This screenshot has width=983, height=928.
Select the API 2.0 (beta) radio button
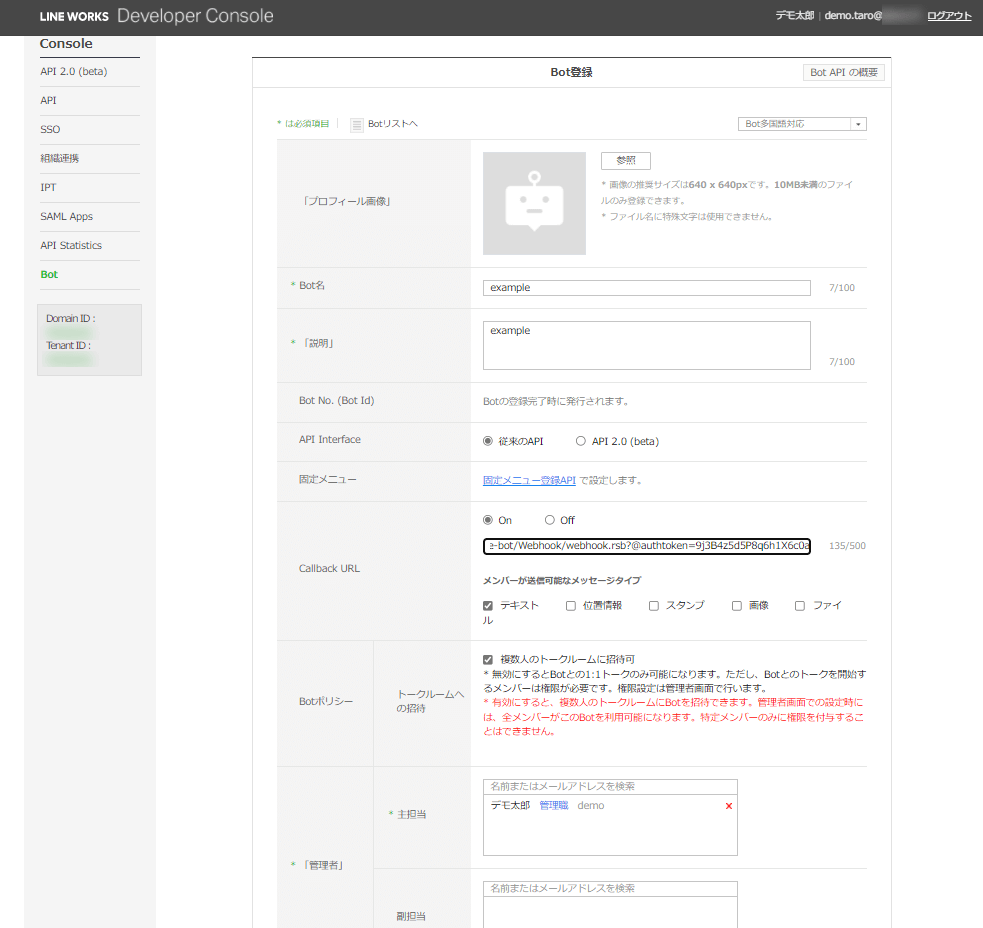pyautogui.click(x=581, y=441)
